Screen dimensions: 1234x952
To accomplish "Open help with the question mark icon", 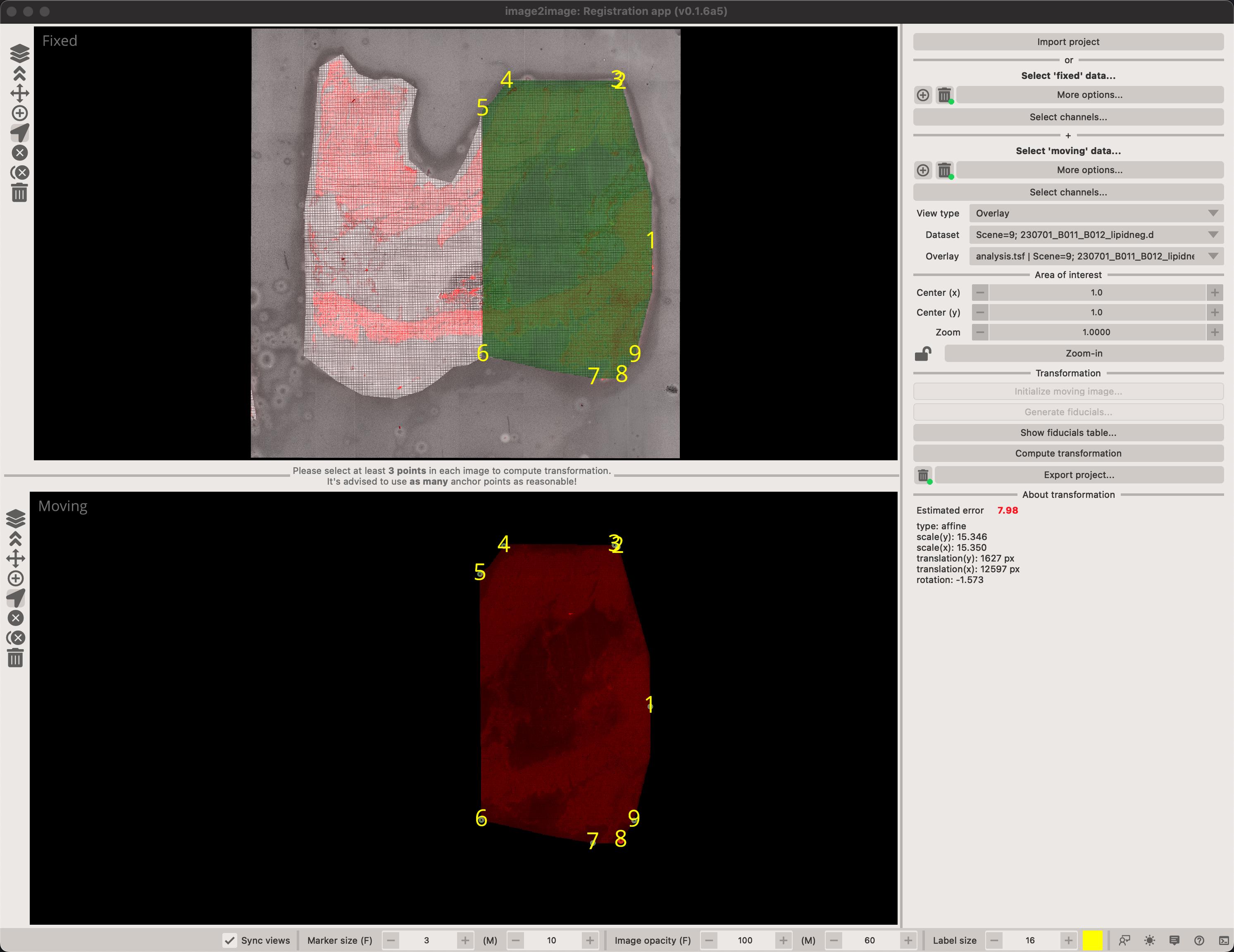I will tap(1199, 940).
